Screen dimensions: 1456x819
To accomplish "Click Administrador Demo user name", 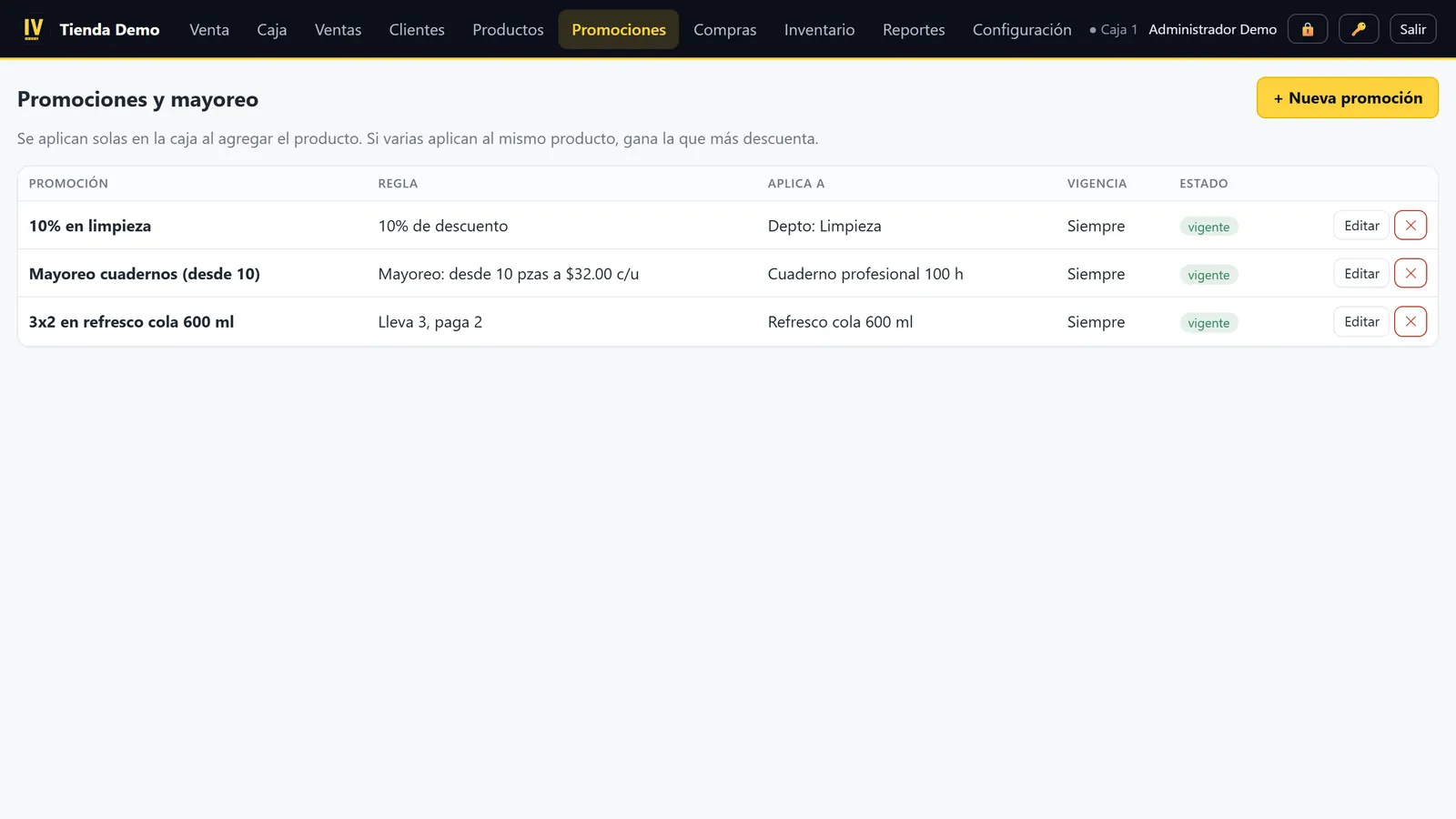I will 1212,29.
